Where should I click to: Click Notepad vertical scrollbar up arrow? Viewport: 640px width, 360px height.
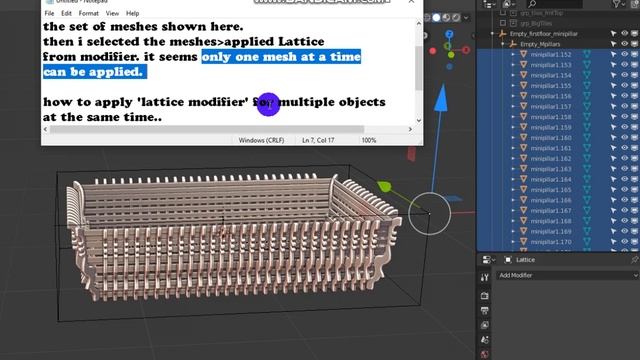click(419, 24)
